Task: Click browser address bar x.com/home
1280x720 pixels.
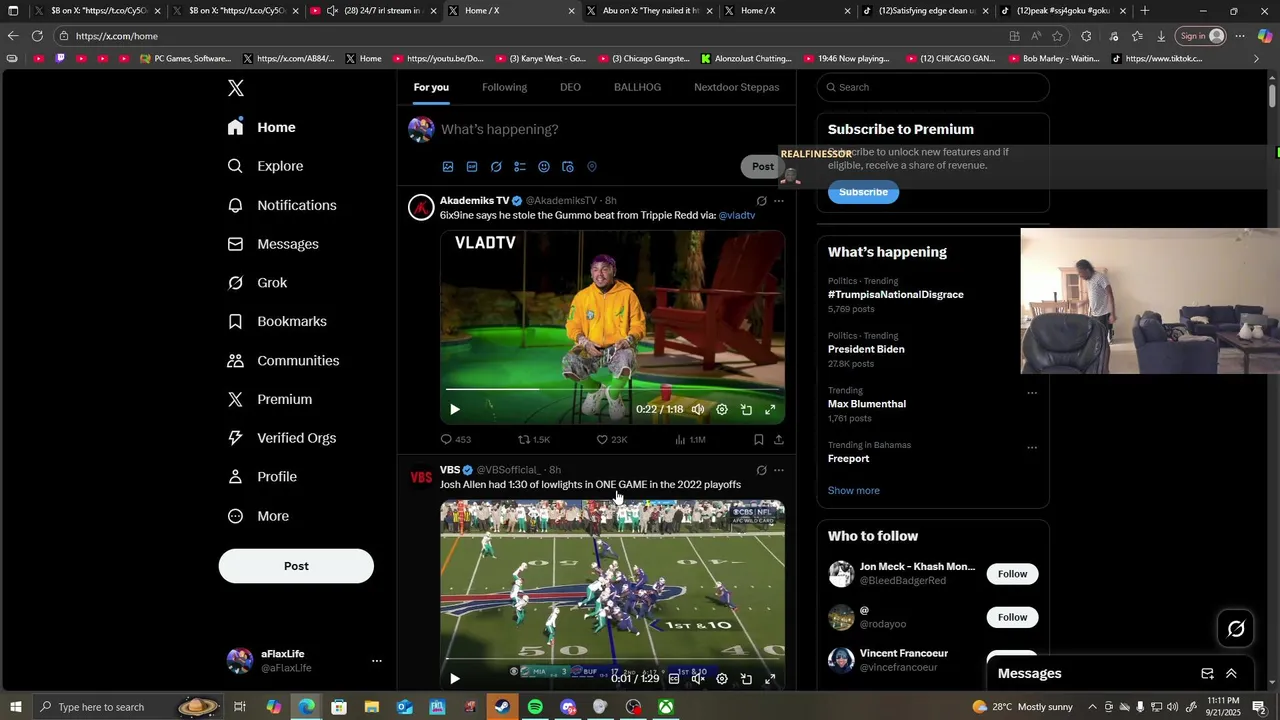Action: click(530, 36)
